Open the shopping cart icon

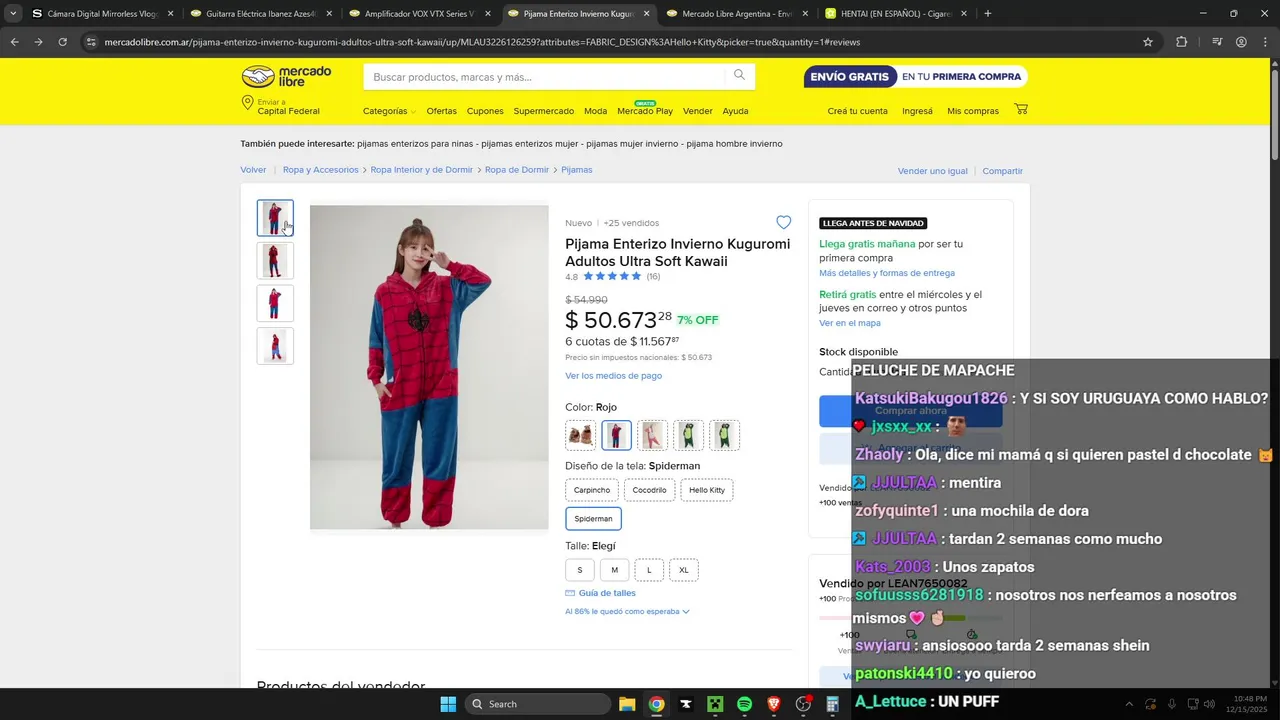coord(1021,109)
